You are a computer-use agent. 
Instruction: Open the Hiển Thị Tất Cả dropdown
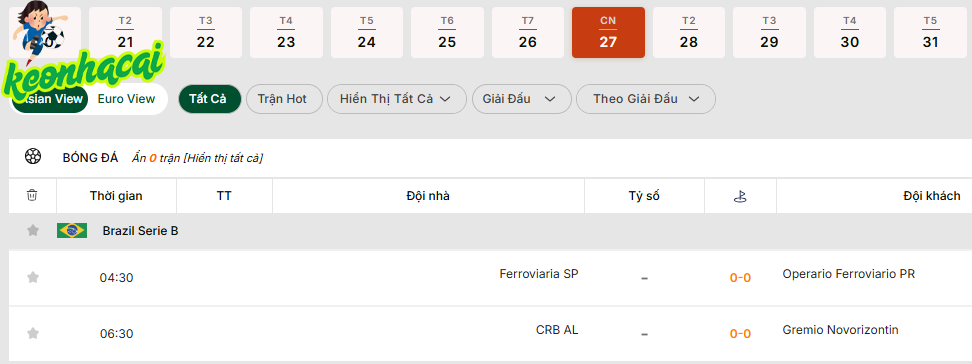pos(397,99)
